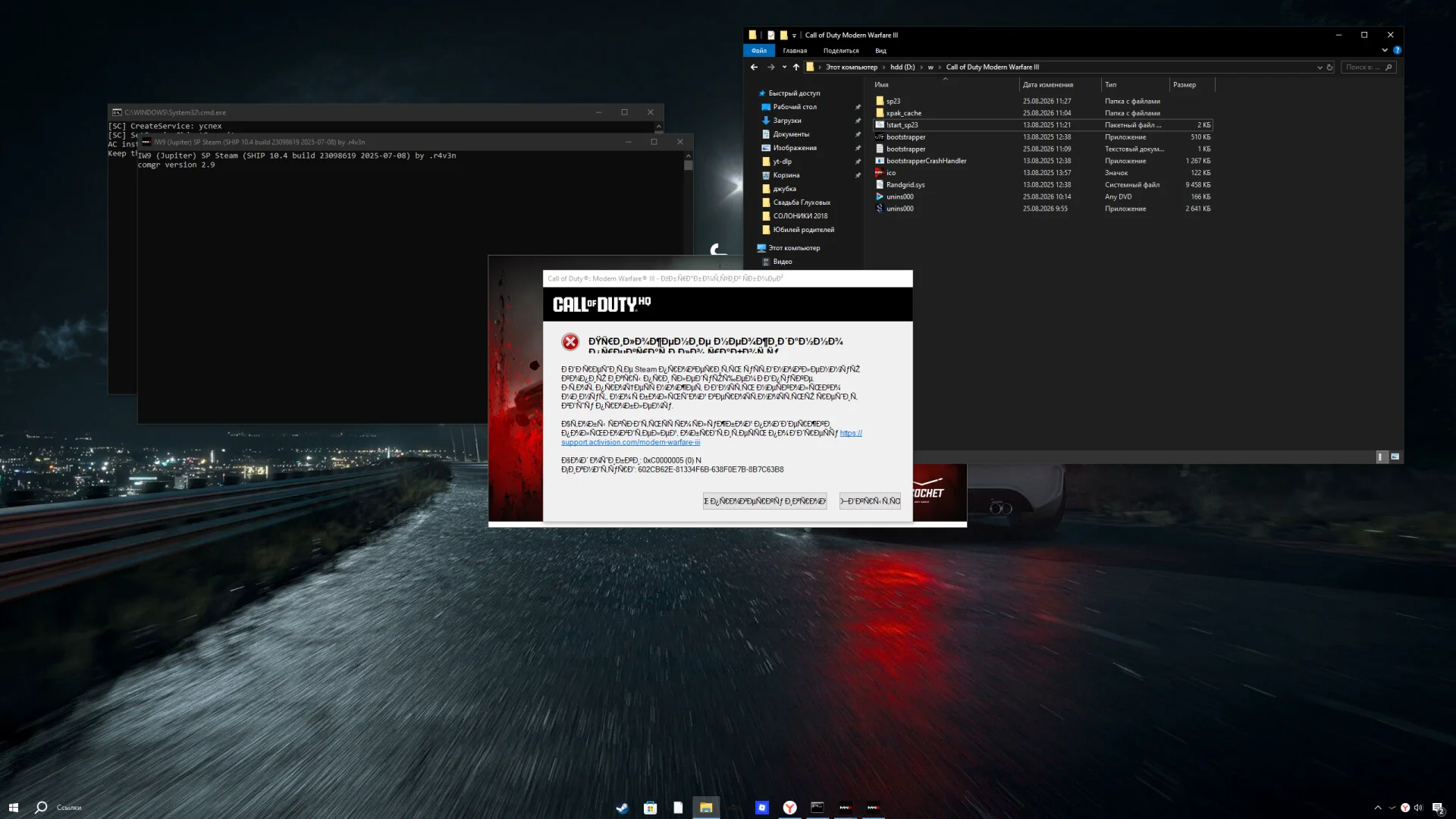
Task: Open Yandex Browser from the taskbar
Action: coord(789,808)
